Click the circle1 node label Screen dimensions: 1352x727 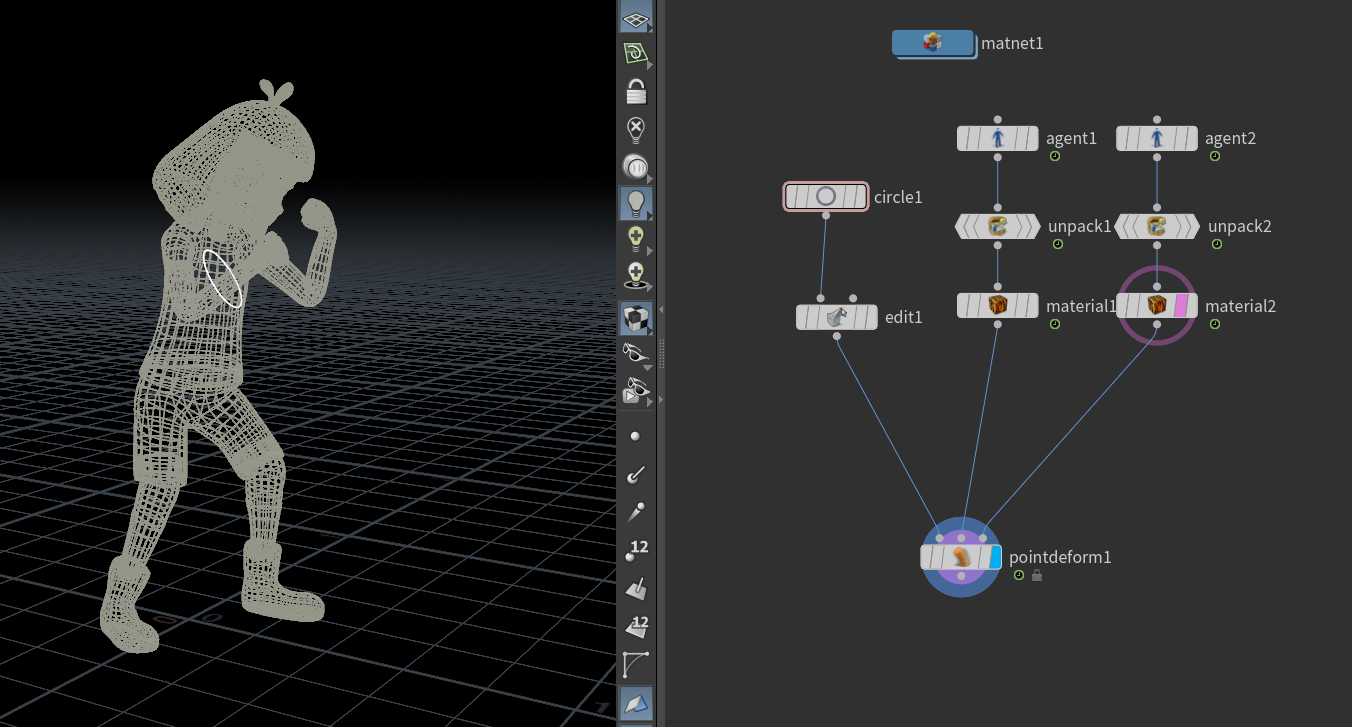click(898, 197)
